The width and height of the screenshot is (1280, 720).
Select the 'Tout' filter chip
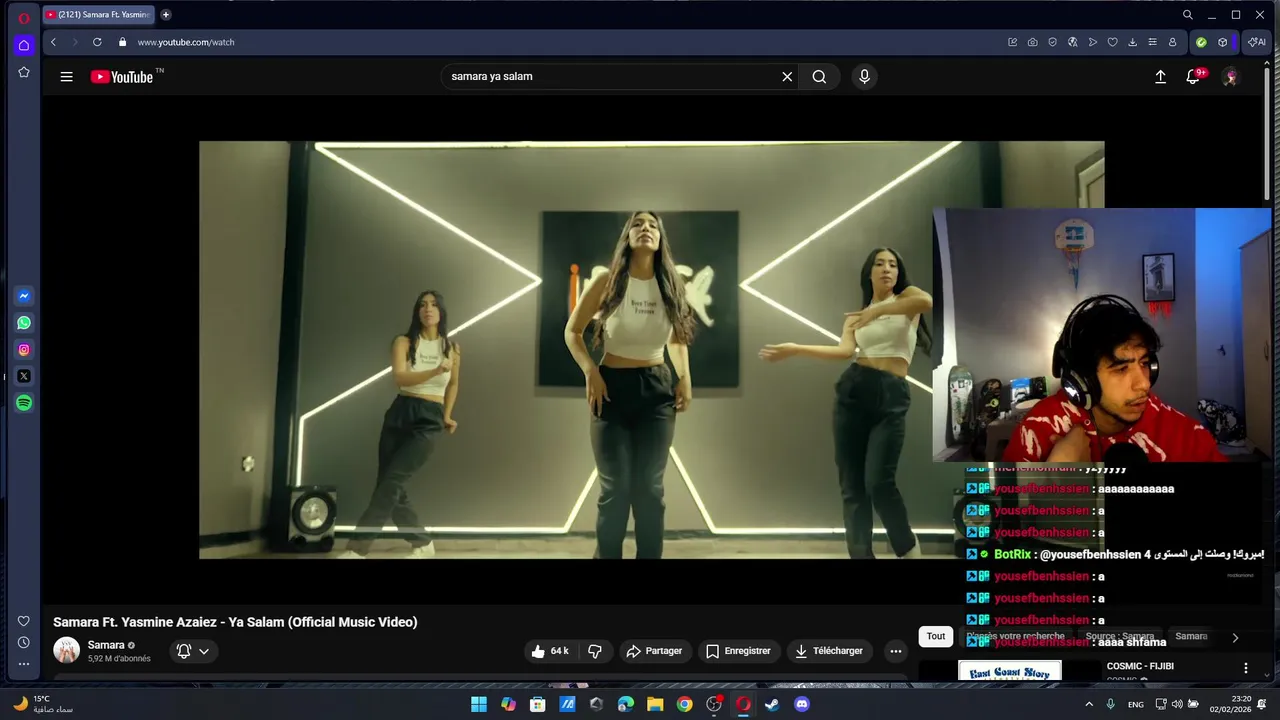pos(936,636)
